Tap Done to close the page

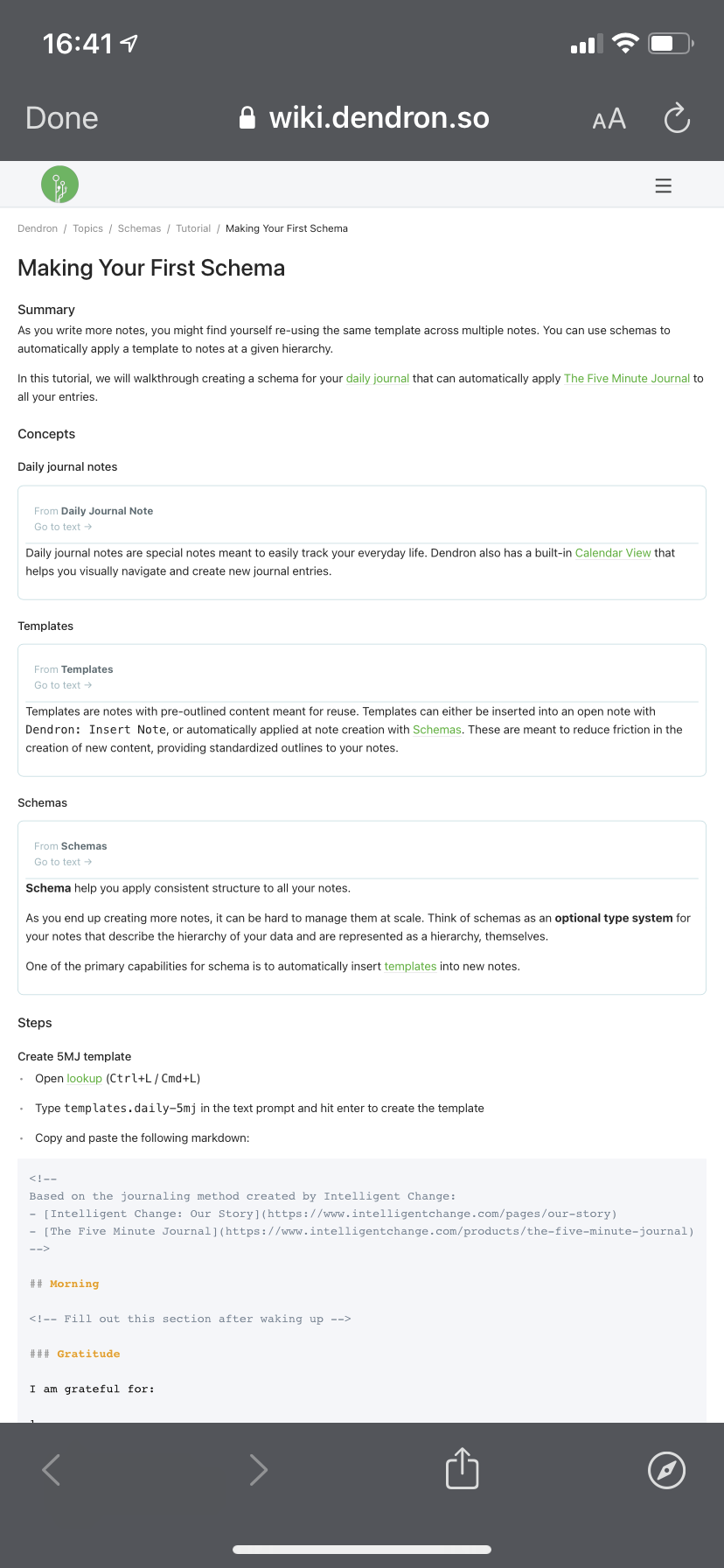[x=61, y=117]
